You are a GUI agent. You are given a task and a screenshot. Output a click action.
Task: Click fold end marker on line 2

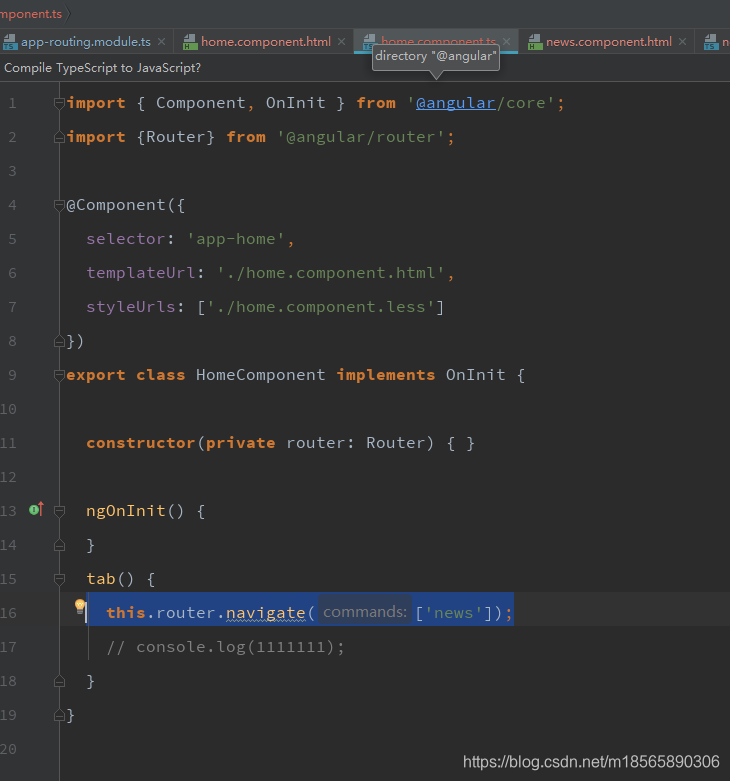[59, 137]
